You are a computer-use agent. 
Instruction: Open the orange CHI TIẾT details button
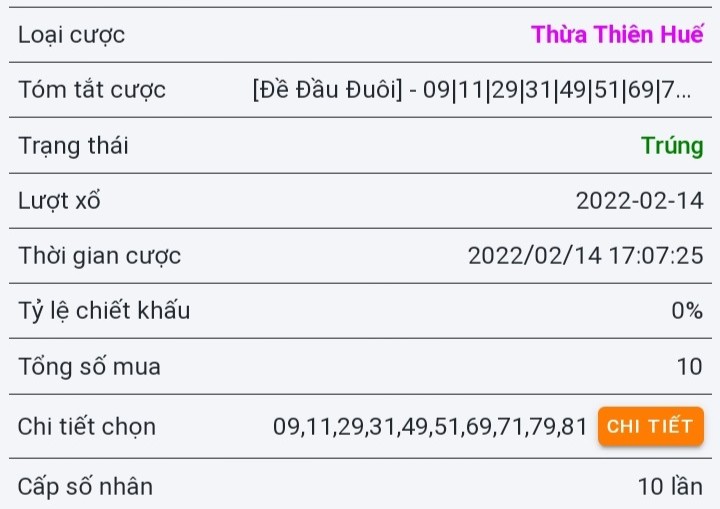coord(651,426)
